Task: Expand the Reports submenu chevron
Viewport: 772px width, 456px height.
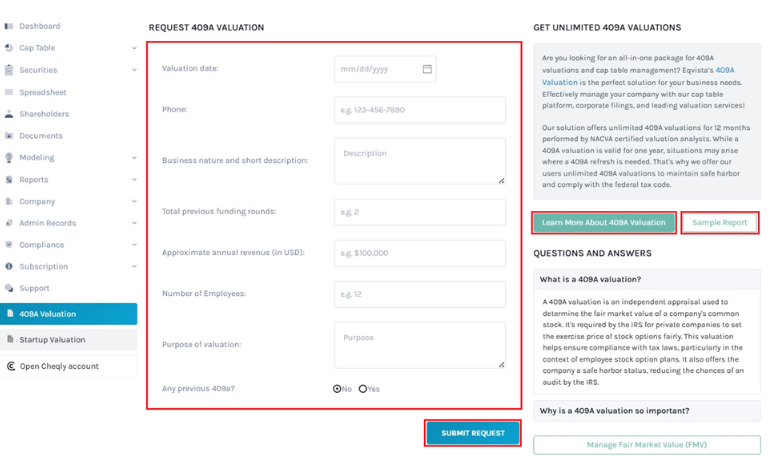Action: click(x=134, y=179)
